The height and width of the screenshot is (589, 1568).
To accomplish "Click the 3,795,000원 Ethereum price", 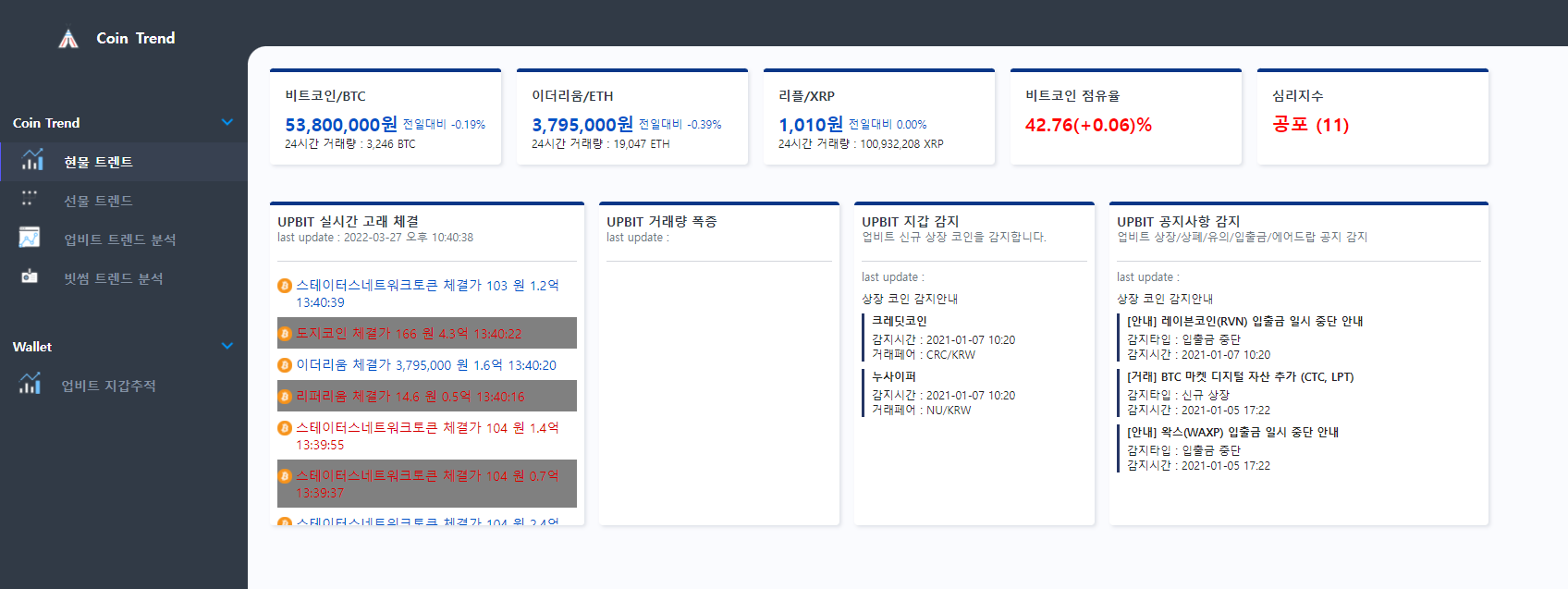I will click(x=582, y=124).
